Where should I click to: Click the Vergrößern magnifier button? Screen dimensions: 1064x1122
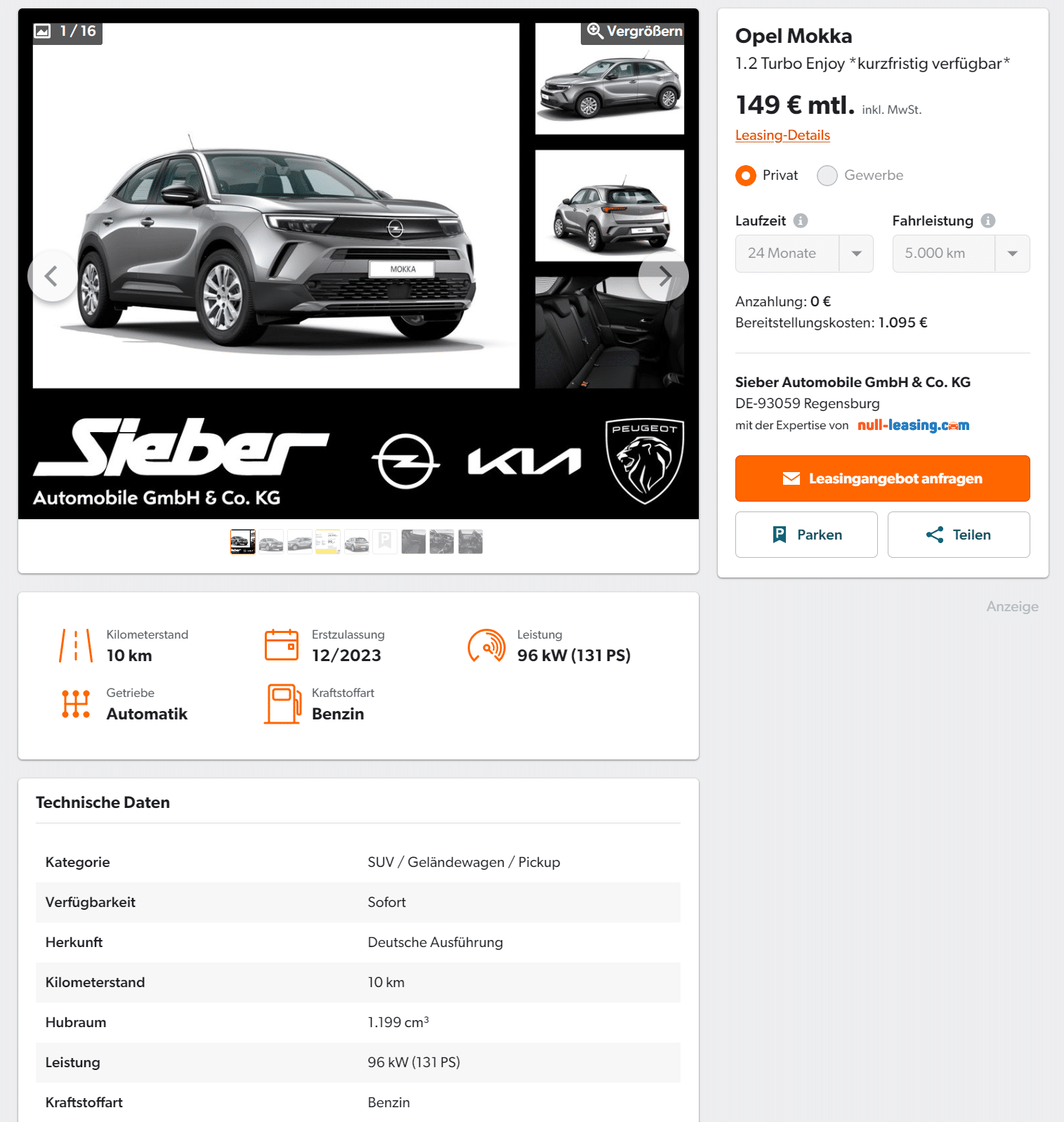pyautogui.click(x=634, y=31)
